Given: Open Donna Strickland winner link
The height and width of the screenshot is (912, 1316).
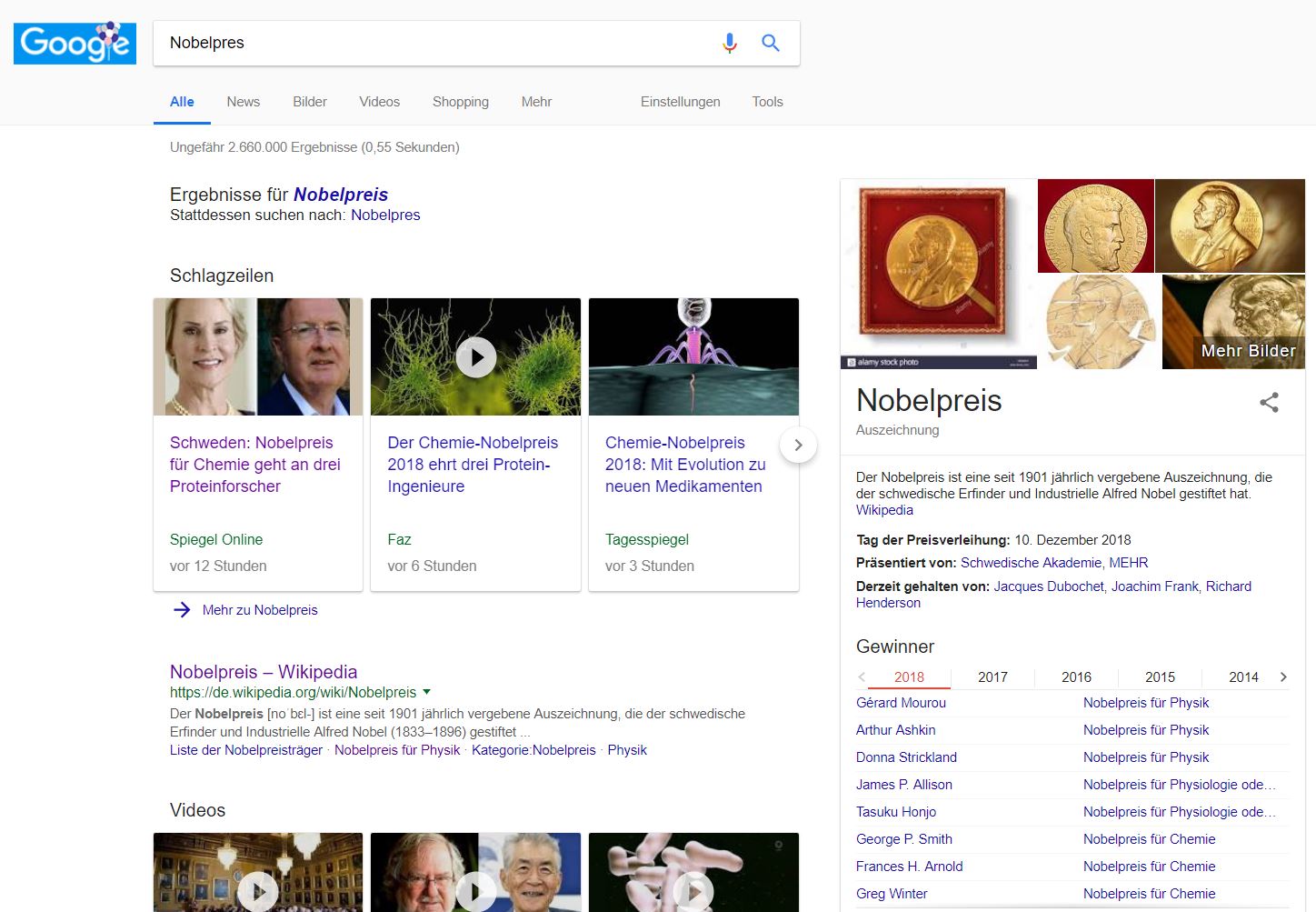Looking at the screenshot, I should pyautogui.click(x=906, y=757).
